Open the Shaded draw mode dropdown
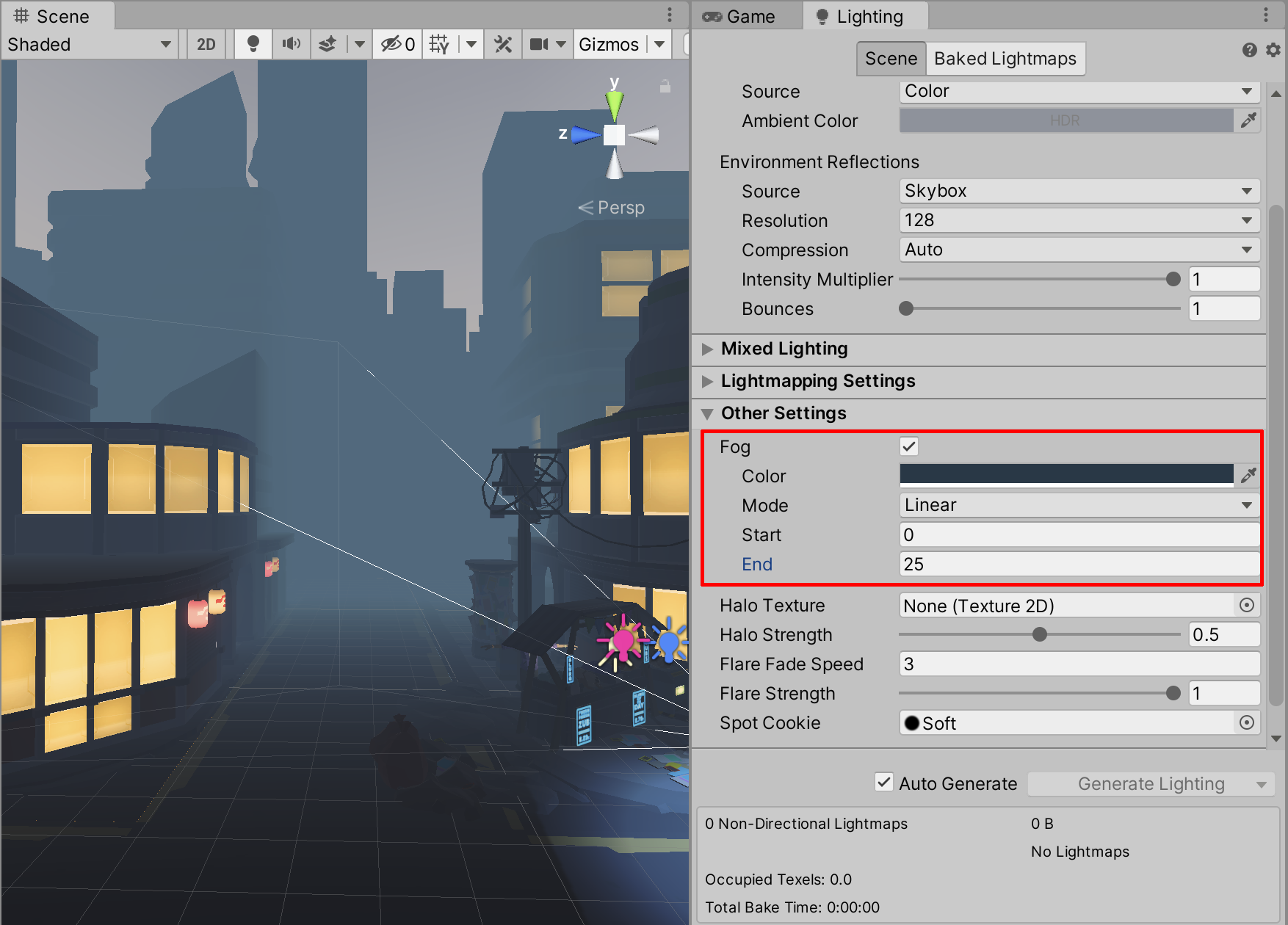 pyautogui.click(x=88, y=44)
